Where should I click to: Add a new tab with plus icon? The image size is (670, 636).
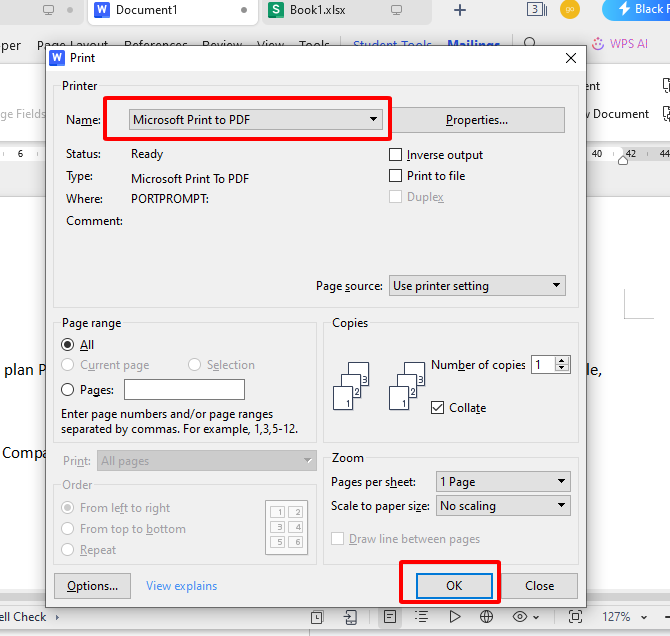pos(460,10)
